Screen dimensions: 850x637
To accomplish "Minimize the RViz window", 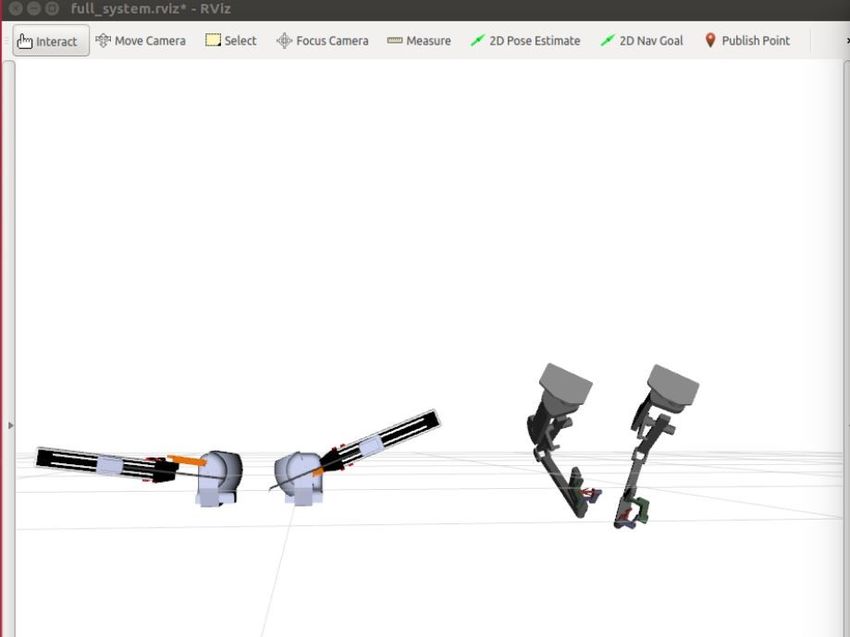I will click(x=34, y=9).
